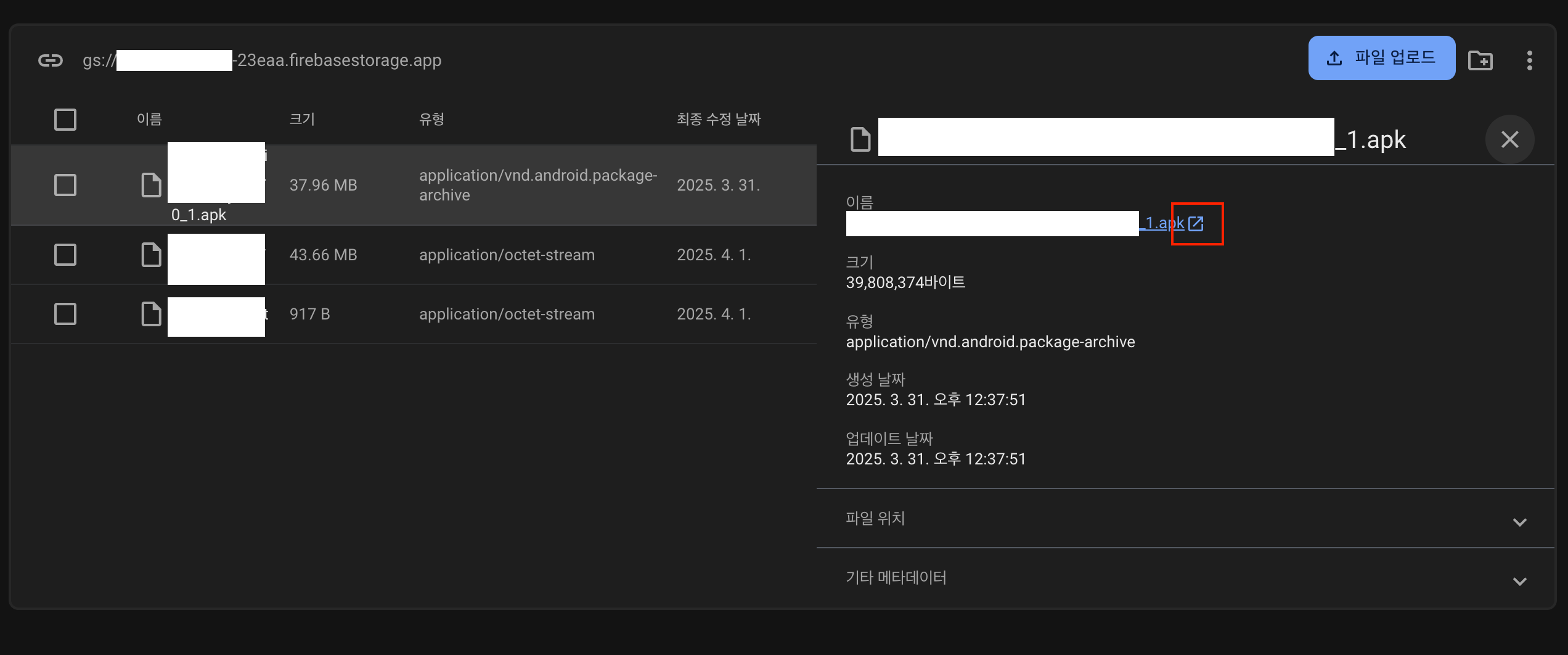The image size is (1568, 655).
Task: Sort by the 크기 column header
Action: 302,119
